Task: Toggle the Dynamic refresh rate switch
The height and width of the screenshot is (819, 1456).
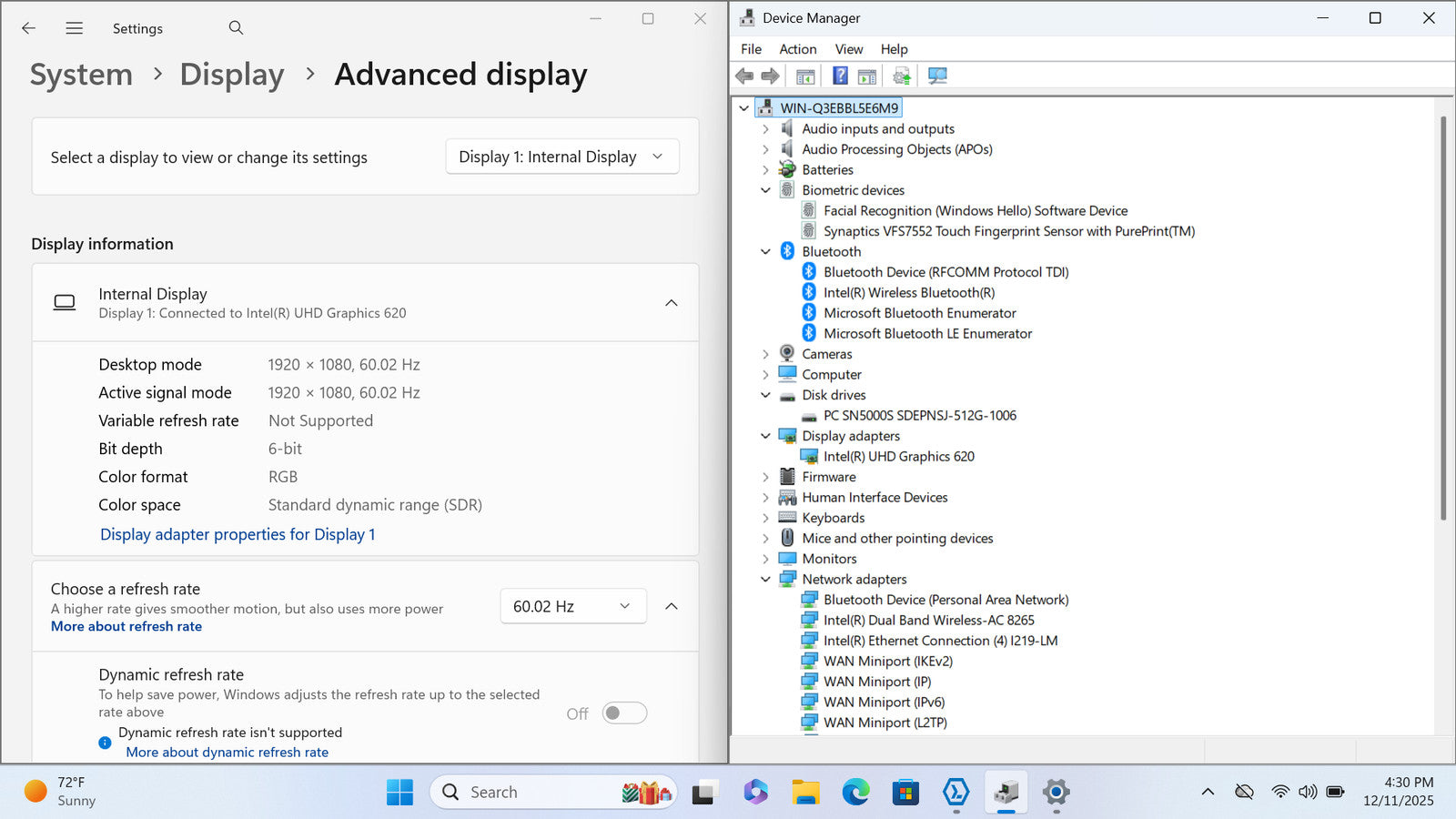Action: pyautogui.click(x=624, y=713)
